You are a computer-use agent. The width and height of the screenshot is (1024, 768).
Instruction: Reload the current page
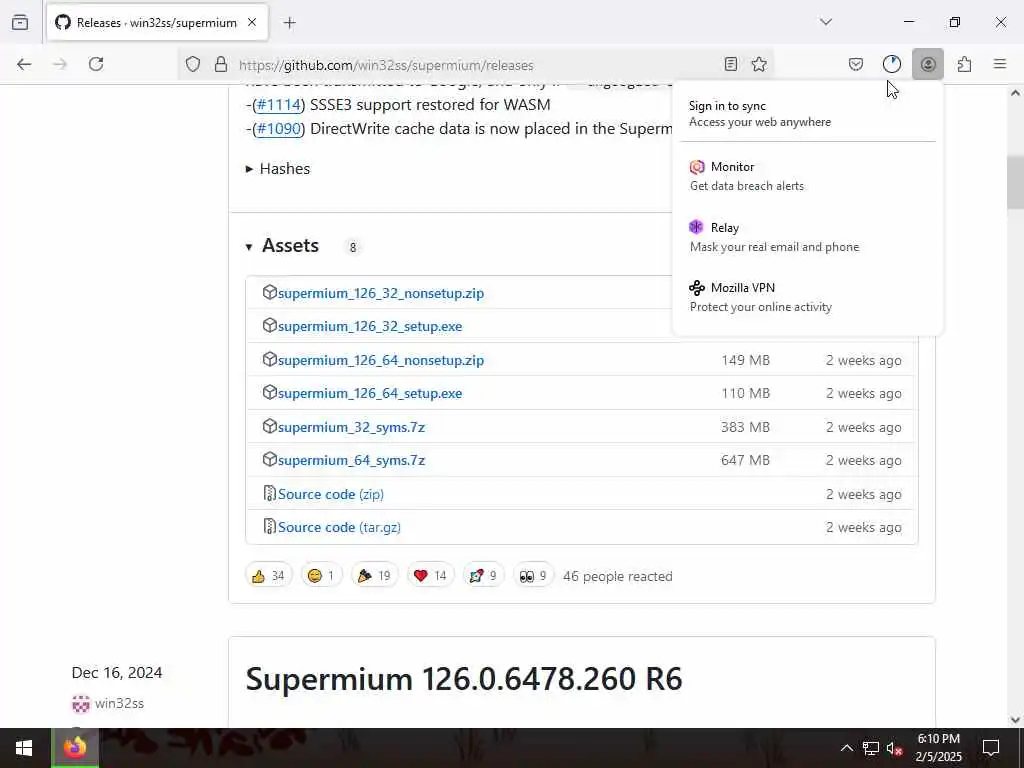96,64
